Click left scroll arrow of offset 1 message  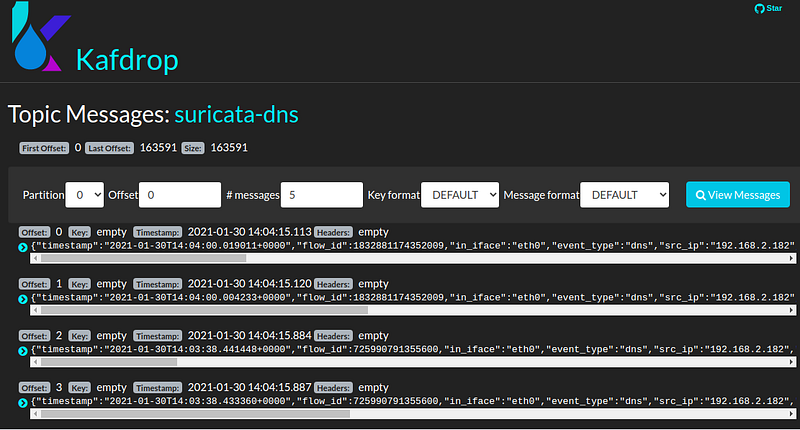click(x=35, y=310)
